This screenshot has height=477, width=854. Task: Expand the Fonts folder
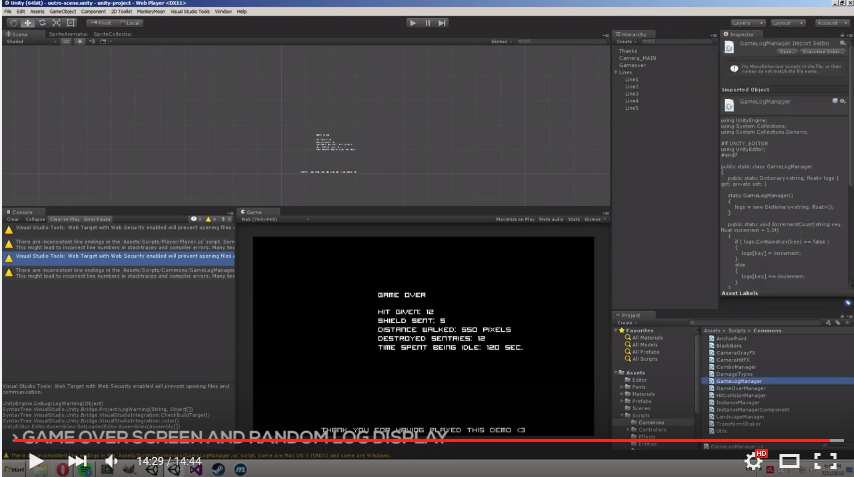tap(622, 387)
